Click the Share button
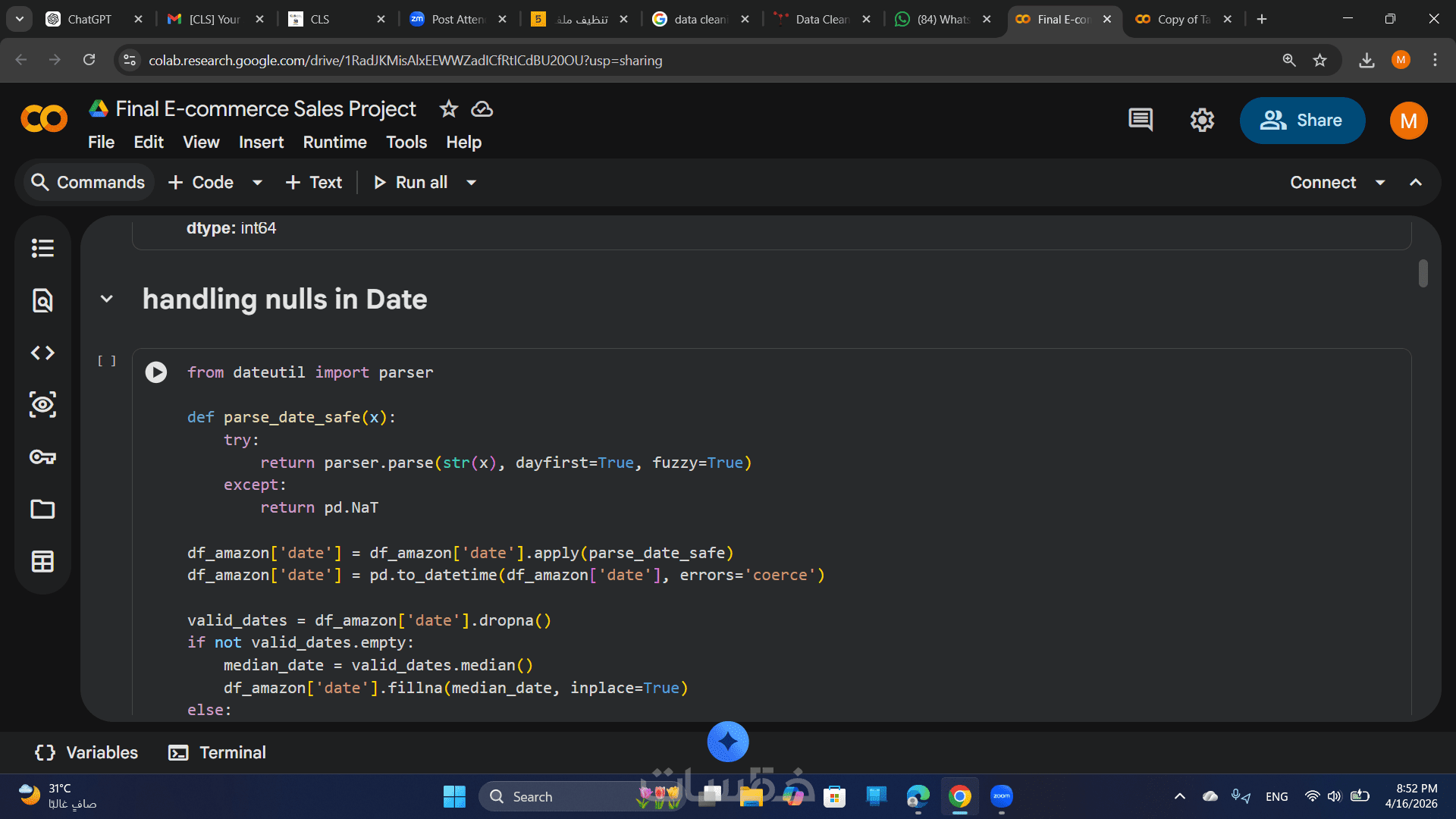Viewport: 1456px width, 819px height. click(x=1301, y=120)
